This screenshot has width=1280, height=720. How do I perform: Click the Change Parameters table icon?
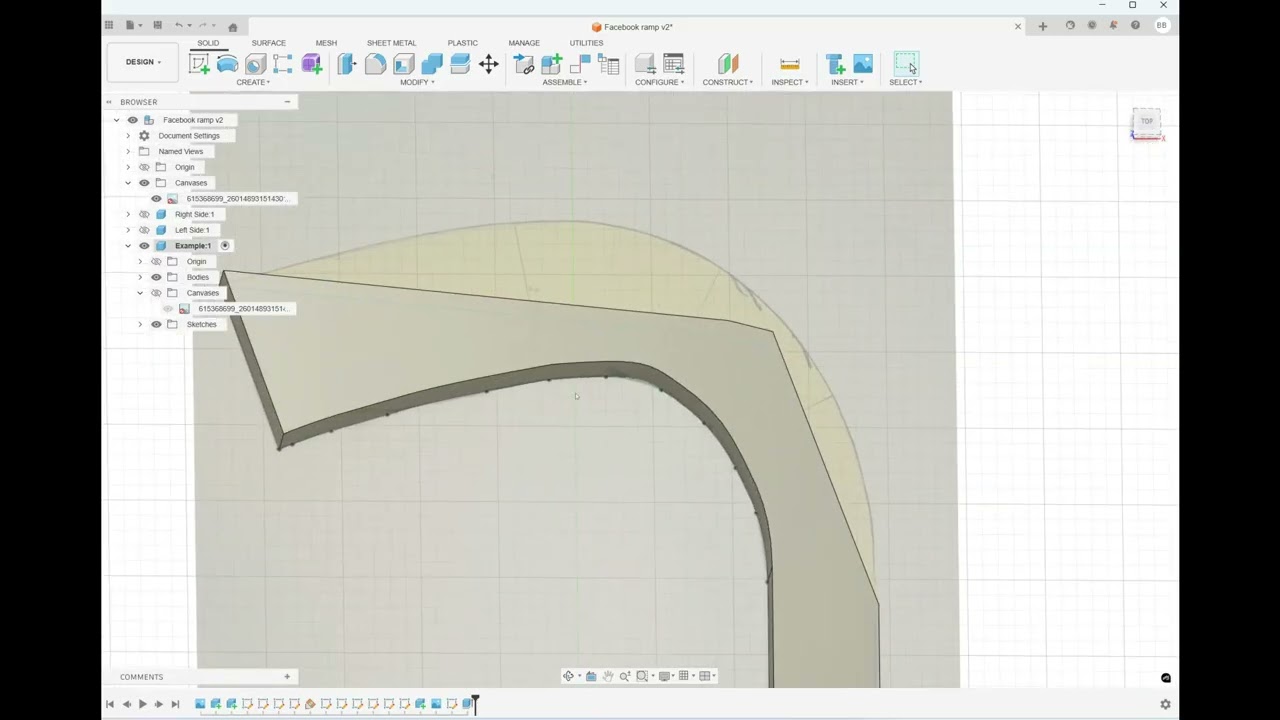(x=674, y=64)
